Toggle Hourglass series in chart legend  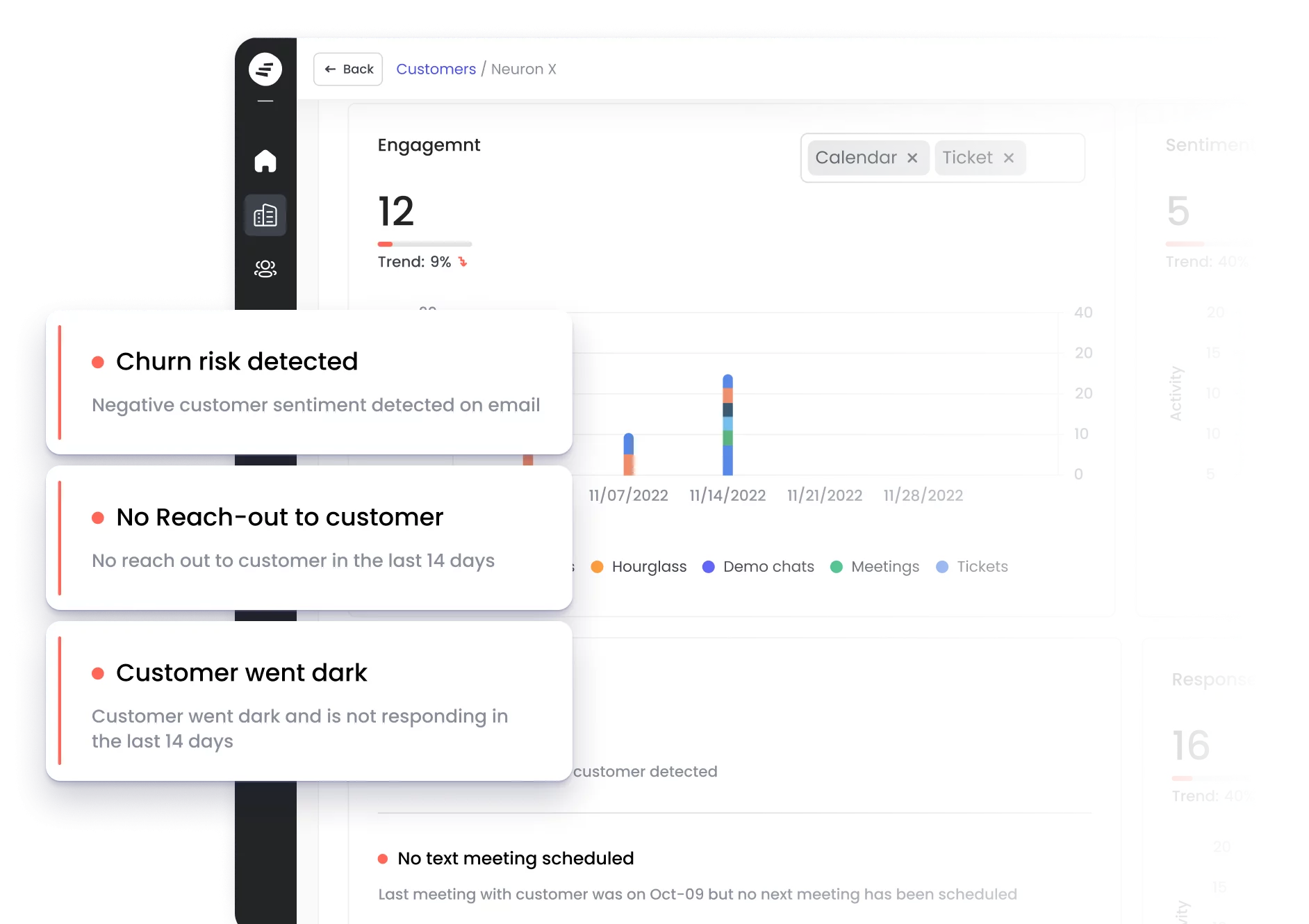(639, 567)
